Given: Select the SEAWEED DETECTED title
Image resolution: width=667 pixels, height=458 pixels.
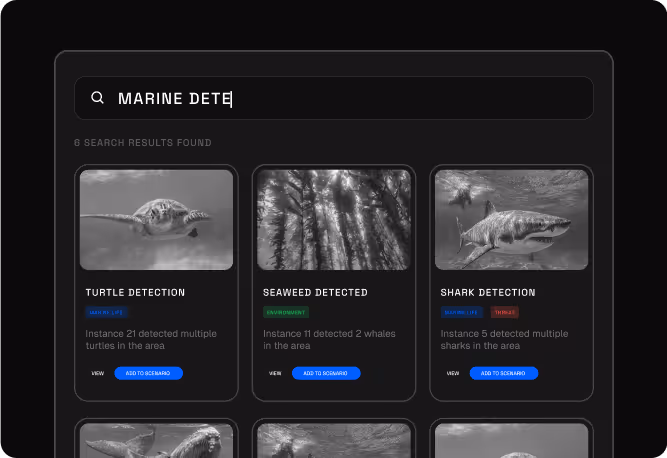Looking at the screenshot, I should (x=315, y=293).
